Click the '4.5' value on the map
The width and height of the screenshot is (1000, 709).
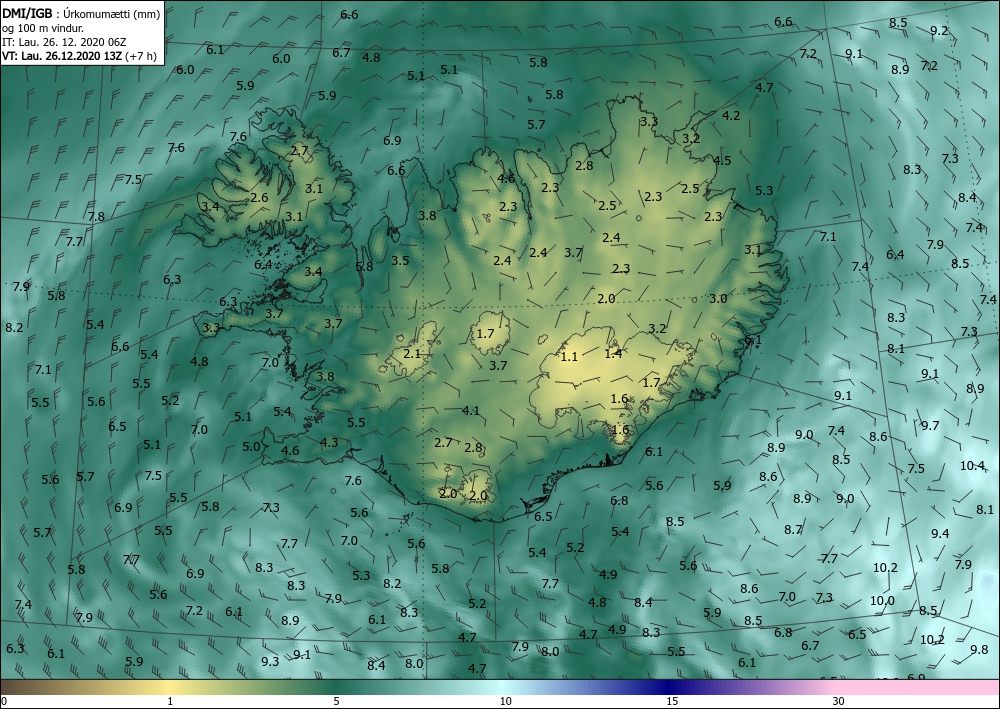click(722, 161)
